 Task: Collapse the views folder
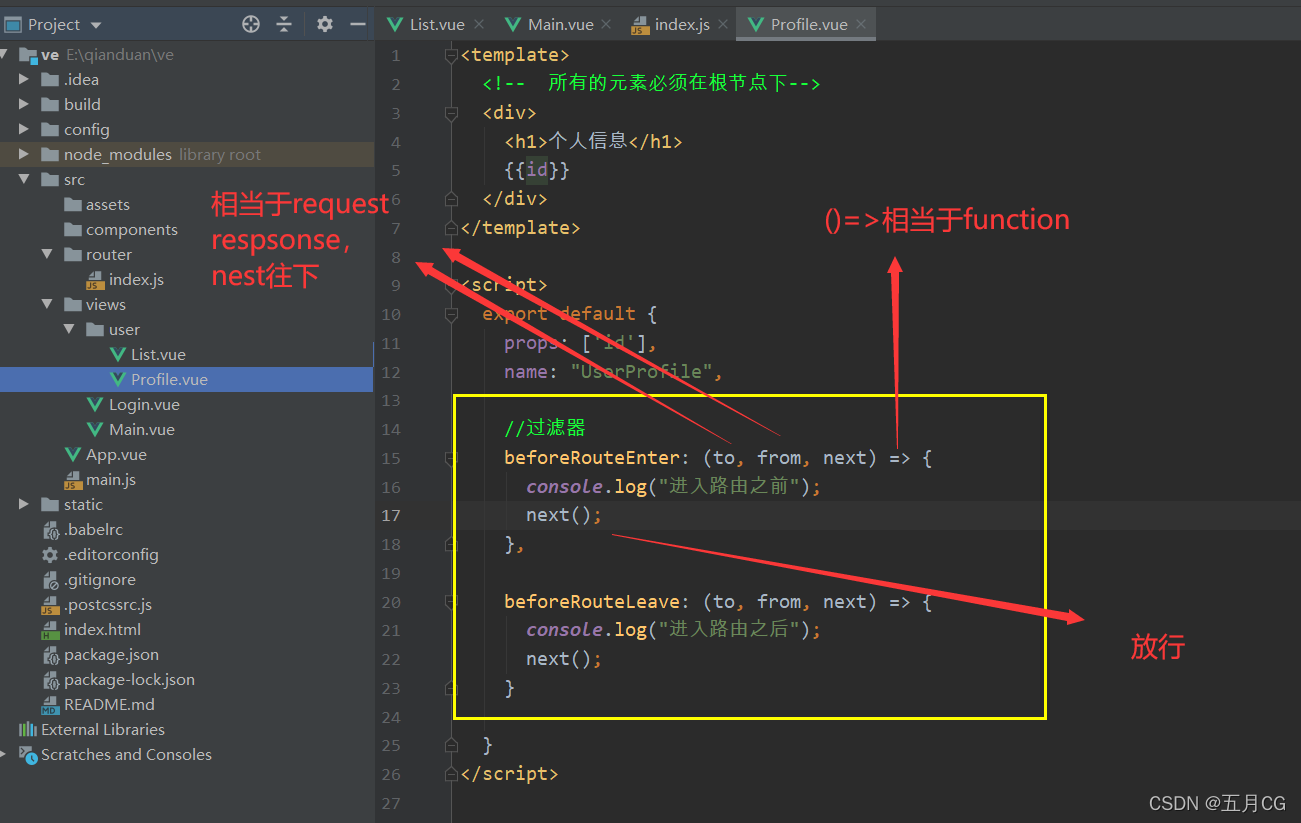46,304
